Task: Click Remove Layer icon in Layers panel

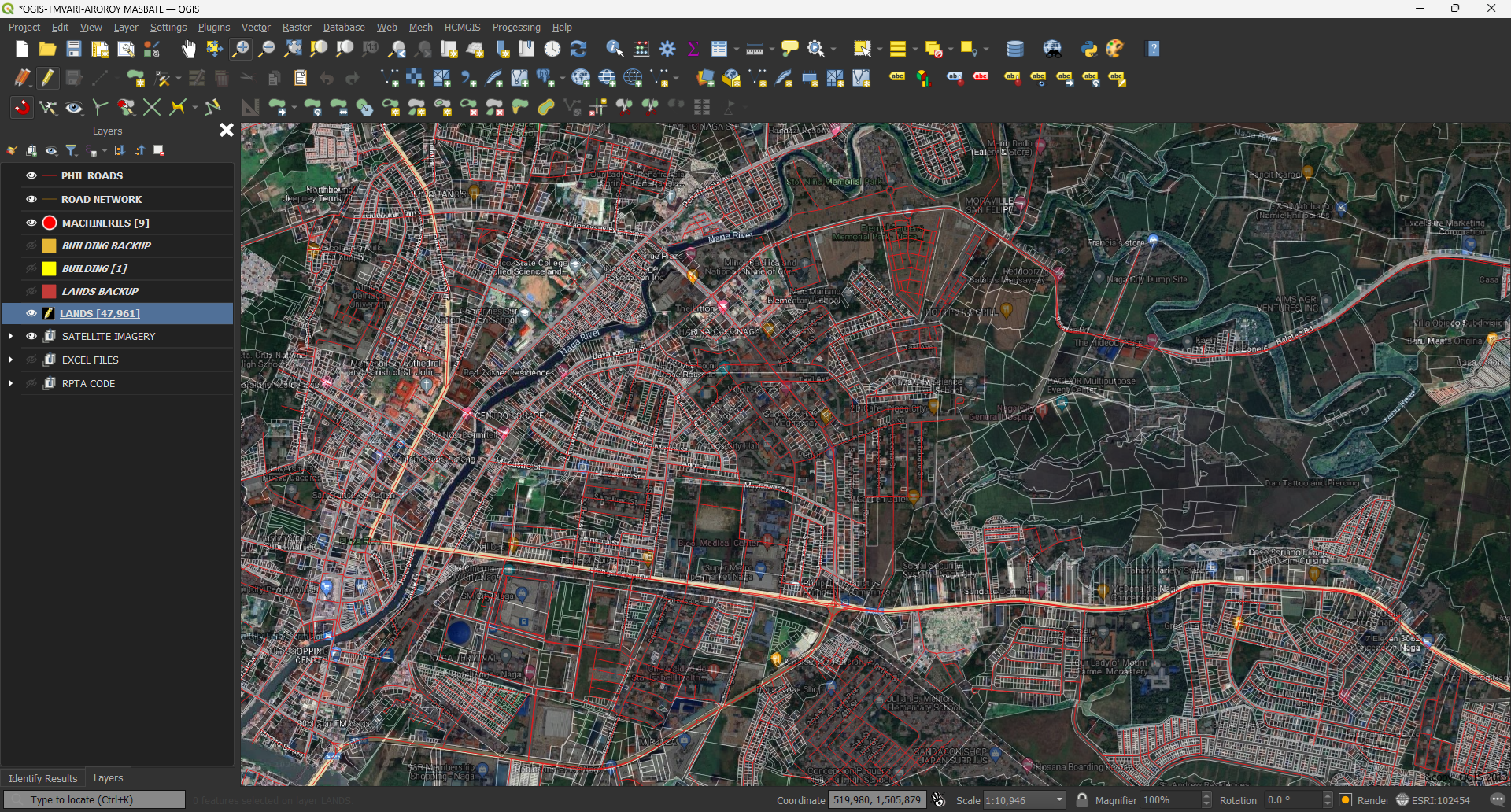Action: [x=159, y=150]
